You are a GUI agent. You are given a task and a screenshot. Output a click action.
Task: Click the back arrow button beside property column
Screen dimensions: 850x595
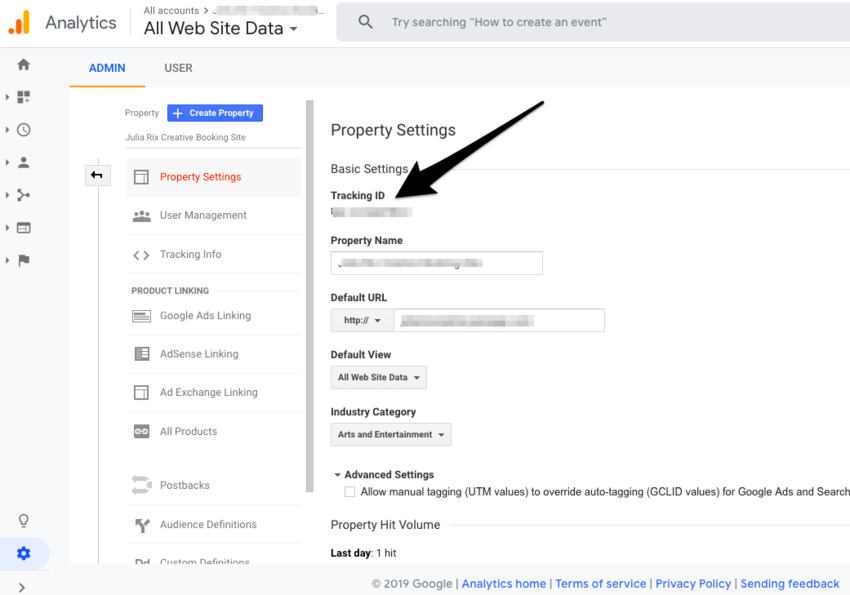click(97, 176)
